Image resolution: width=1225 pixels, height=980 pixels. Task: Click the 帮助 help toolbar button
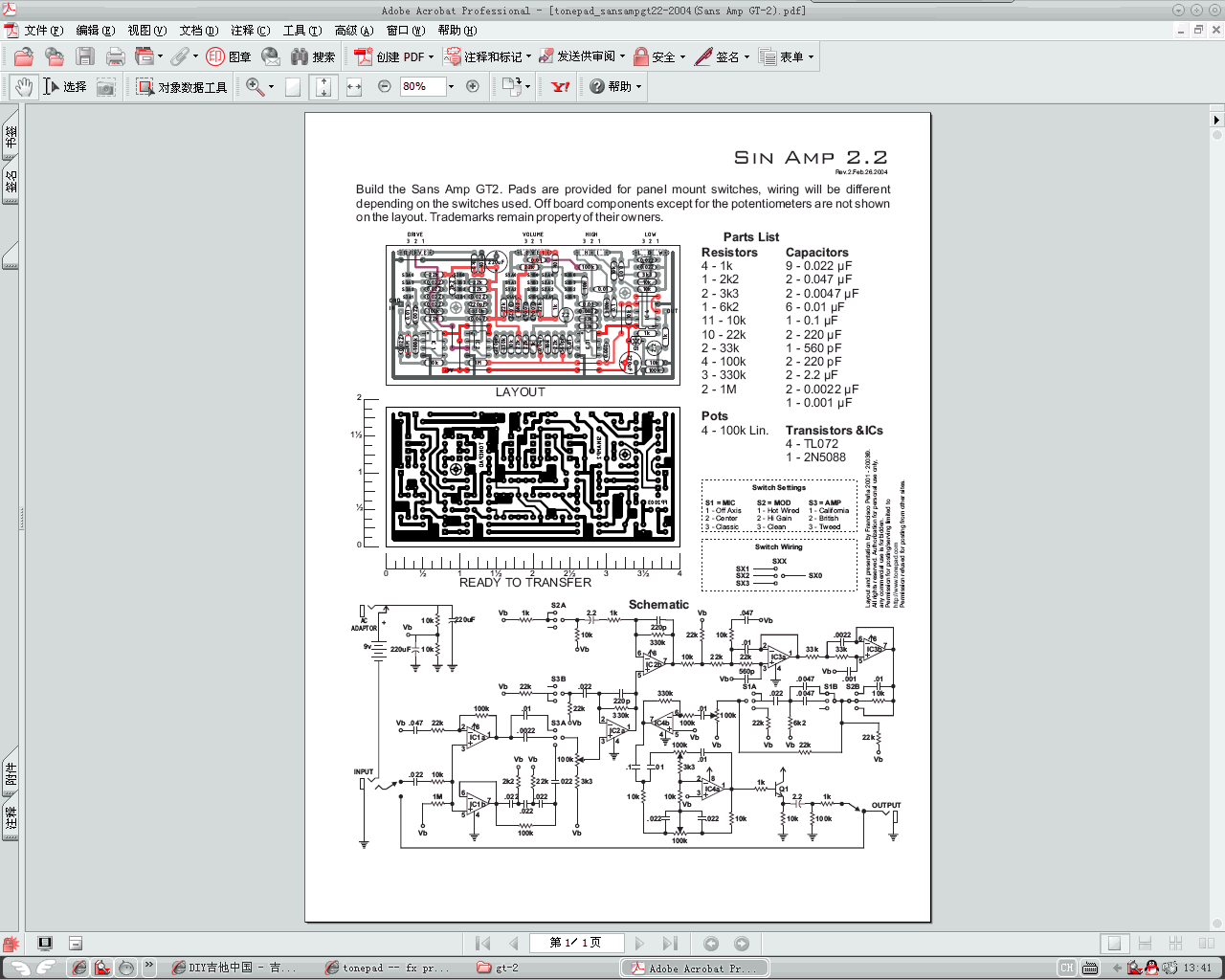click(614, 87)
